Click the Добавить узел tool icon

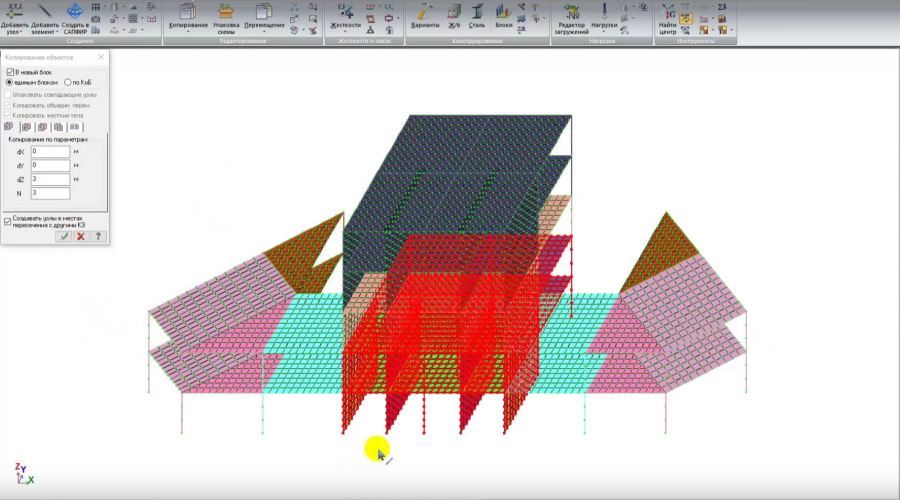click(x=15, y=12)
